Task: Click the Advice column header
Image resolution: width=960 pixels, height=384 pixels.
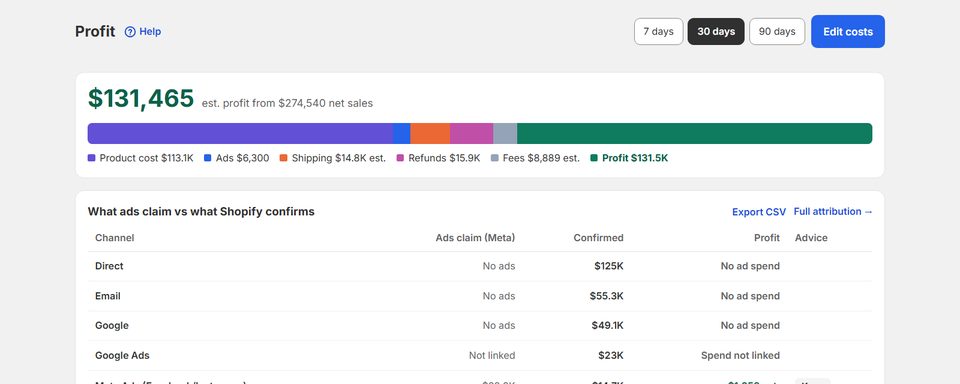Action: tap(811, 238)
